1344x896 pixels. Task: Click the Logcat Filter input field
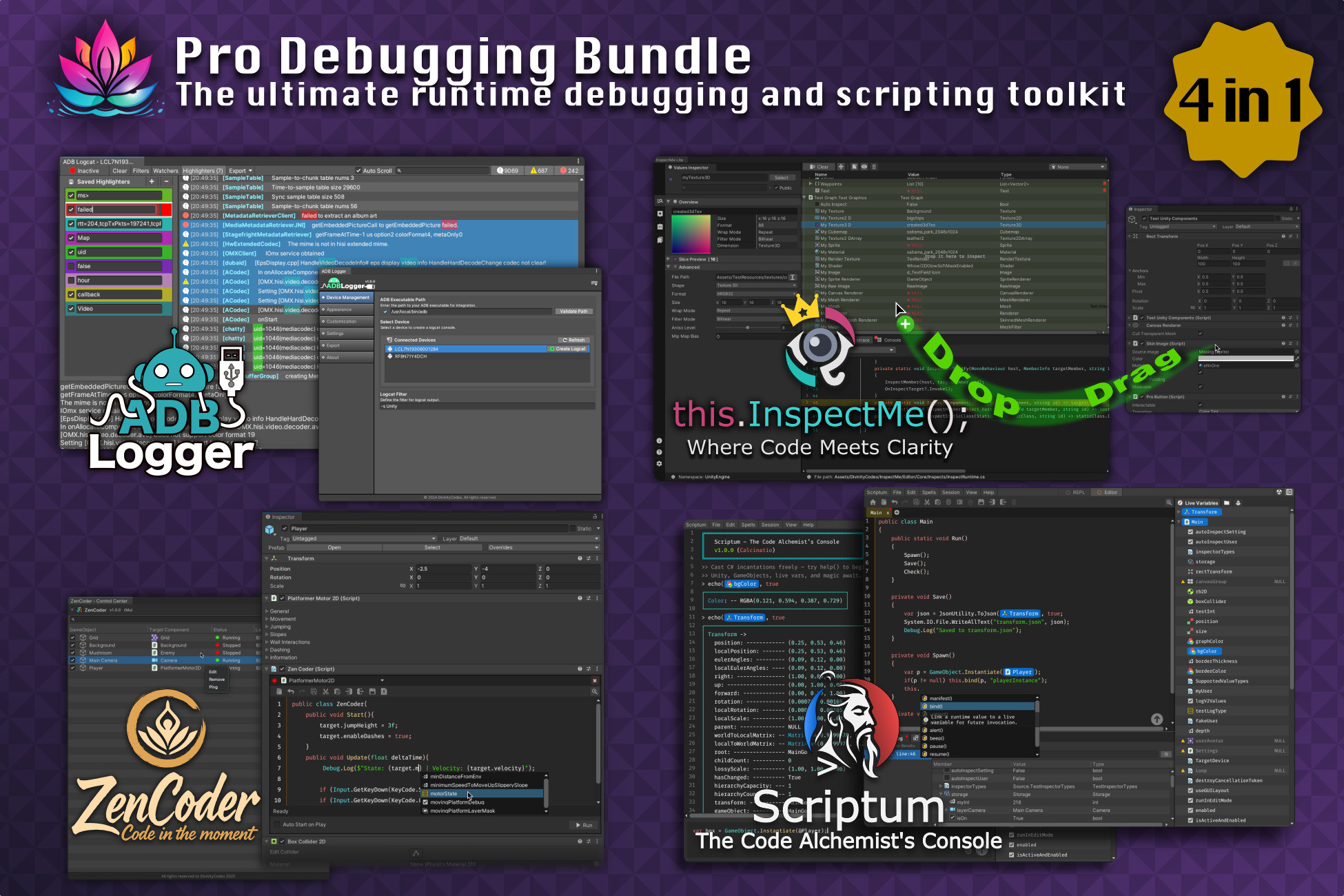(487, 407)
